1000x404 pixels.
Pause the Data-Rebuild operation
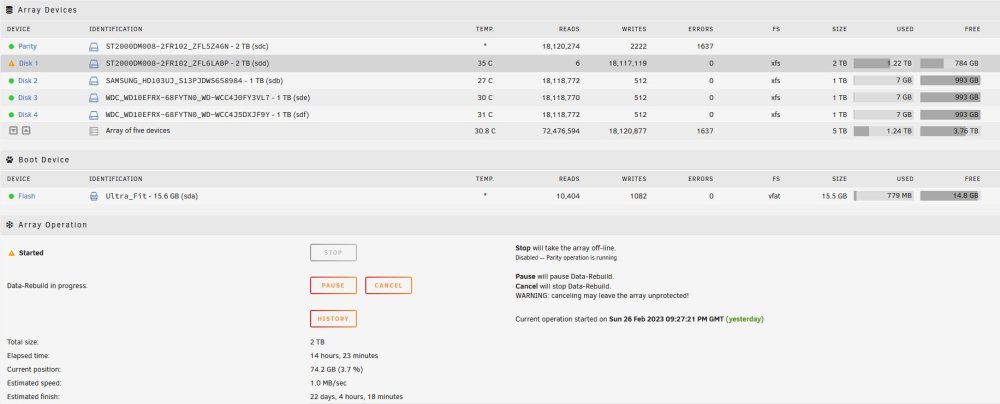pos(333,285)
